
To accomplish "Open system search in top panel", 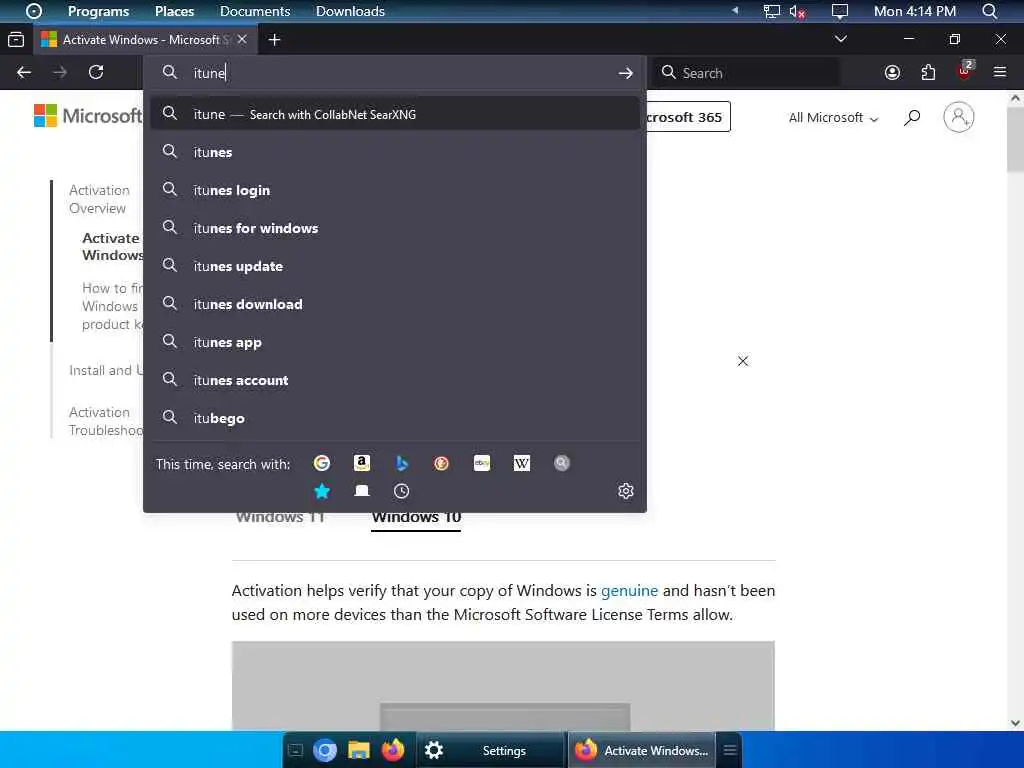I will click(x=990, y=11).
